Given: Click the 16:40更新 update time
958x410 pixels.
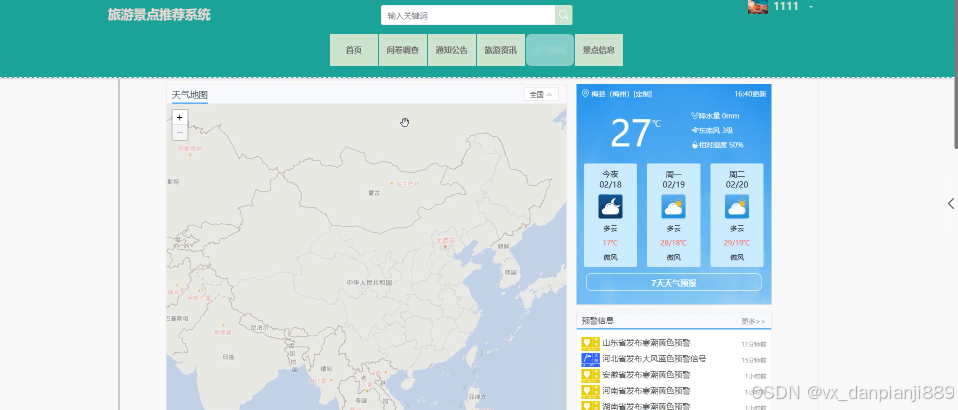Looking at the screenshot, I should [750, 94].
